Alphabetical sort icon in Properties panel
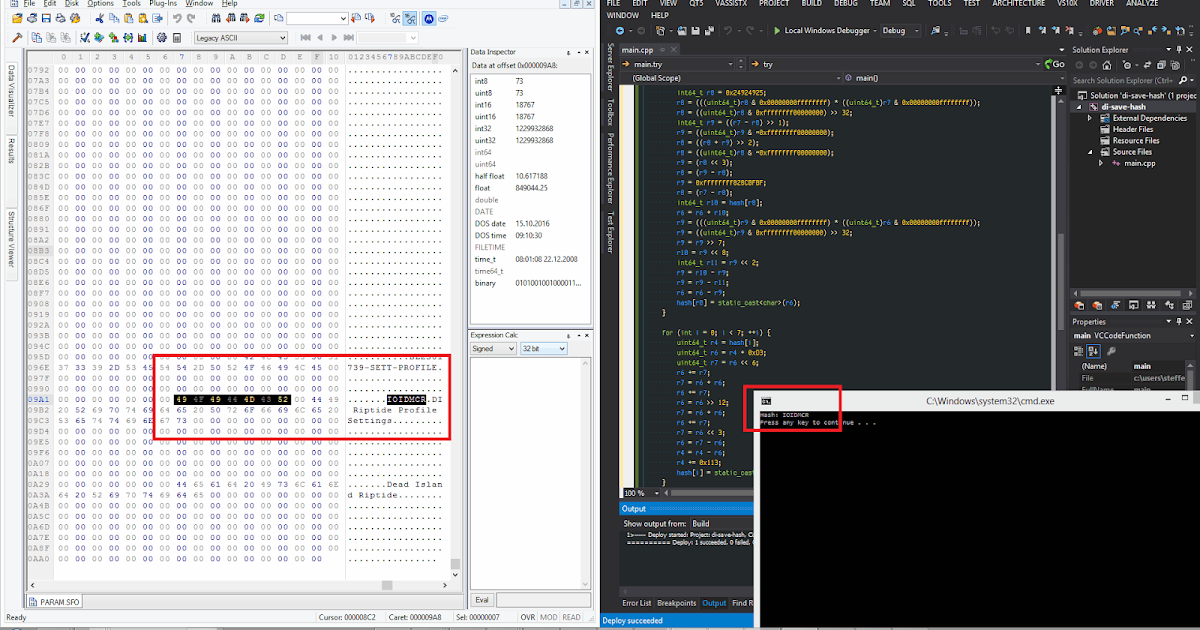 click(1093, 351)
